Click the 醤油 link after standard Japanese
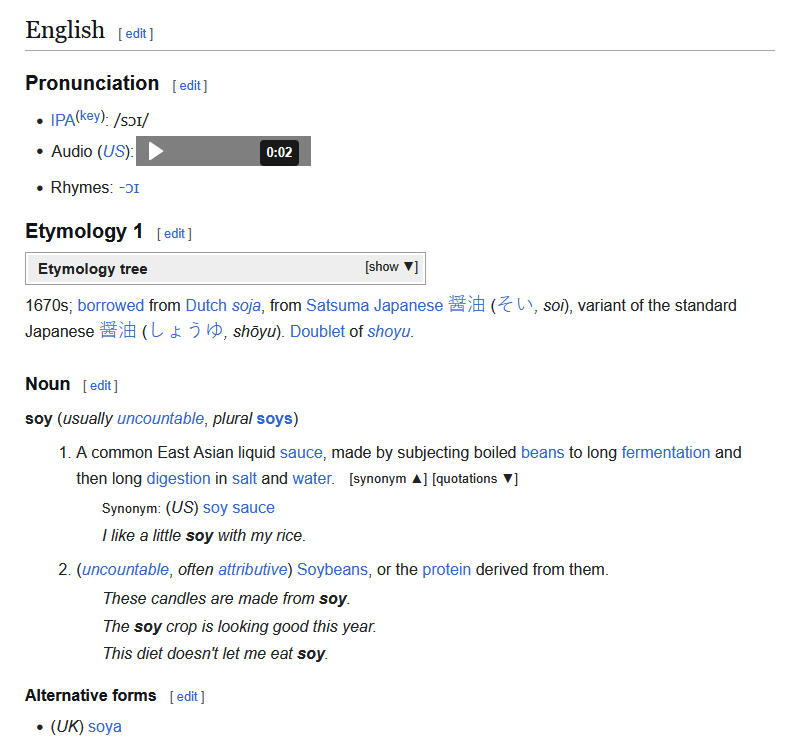 pos(118,330)
